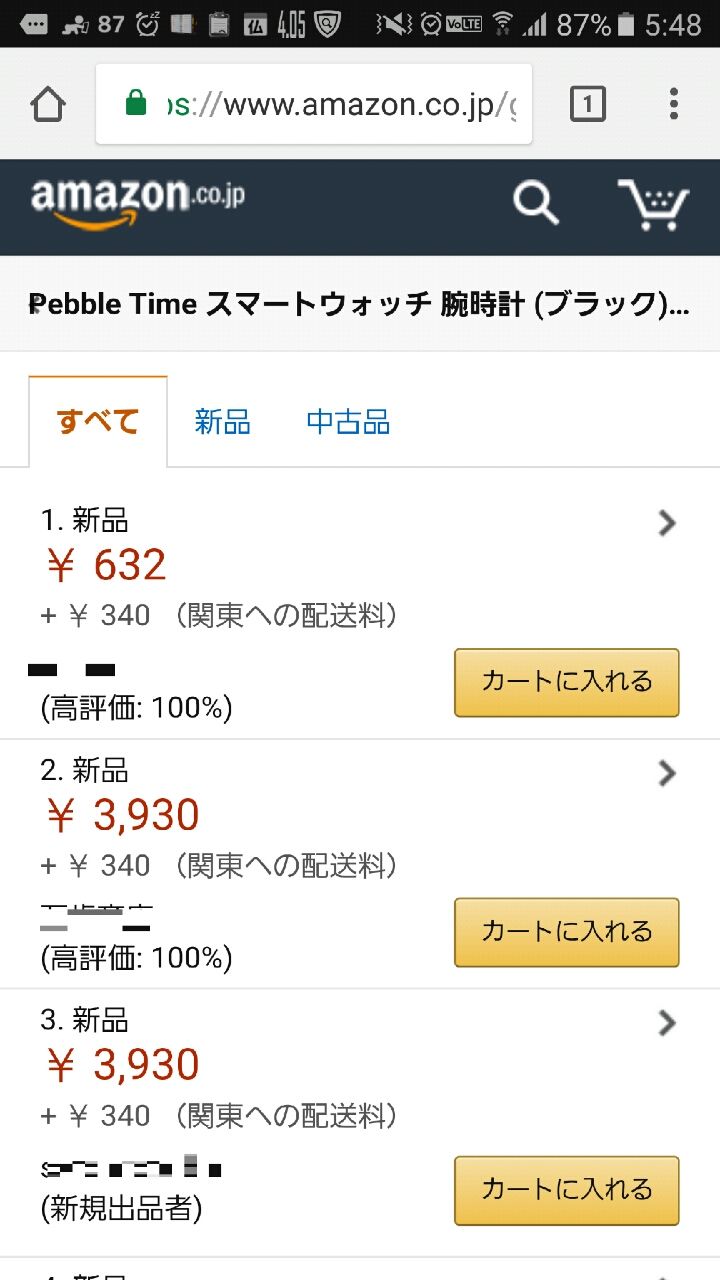
Task: Open the Pebble Time product title link
Action: (x=360, y=304)
